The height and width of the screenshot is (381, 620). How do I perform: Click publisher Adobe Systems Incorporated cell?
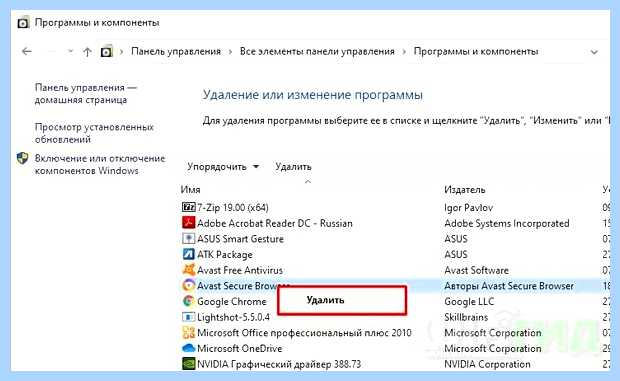[x=507, y=223]
